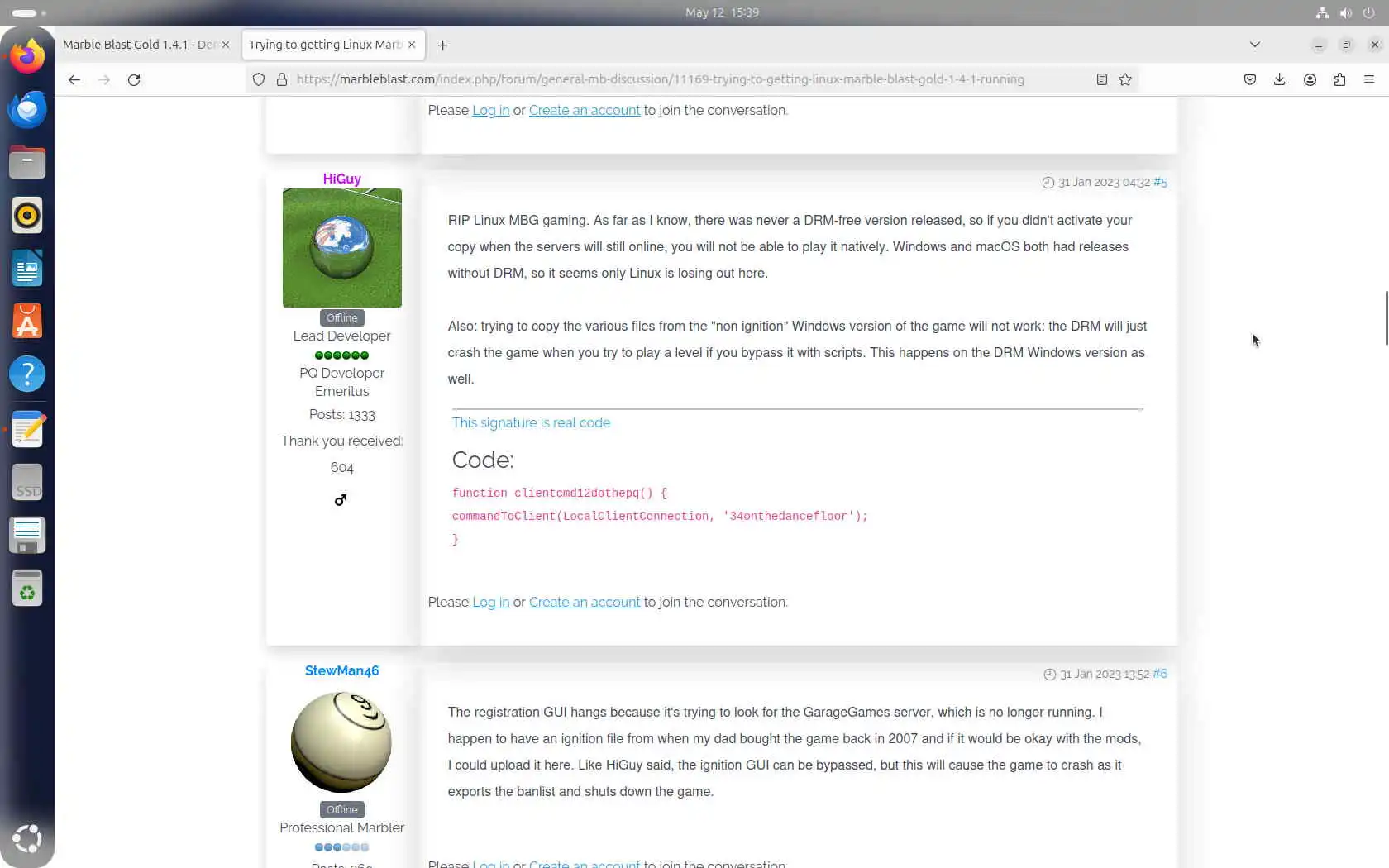
Task: Show tracking protection shield info
Action: 259,79
